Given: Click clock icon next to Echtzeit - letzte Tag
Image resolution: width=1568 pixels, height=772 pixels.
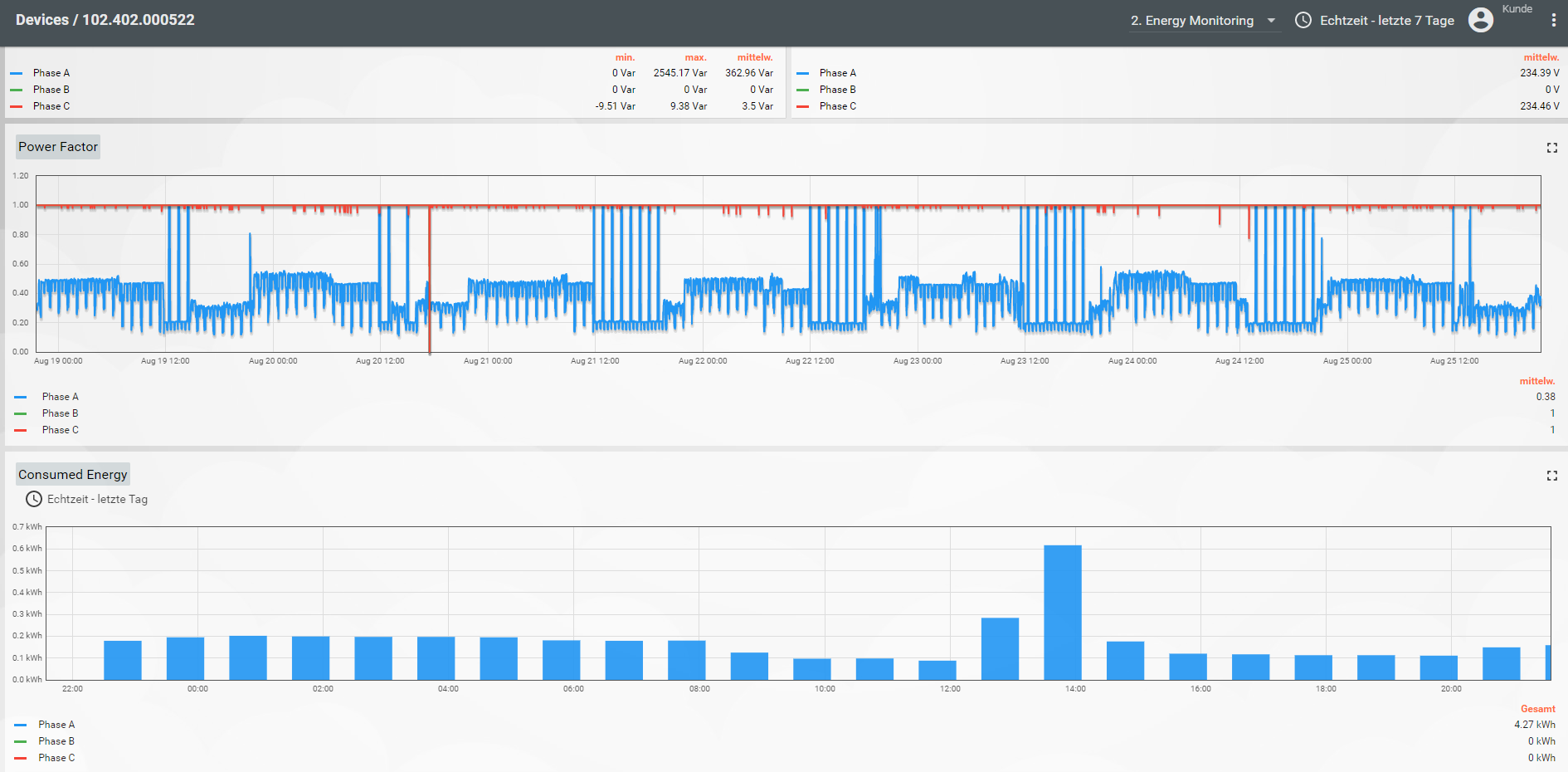Looking at the screenshot, I should (34, 499).
